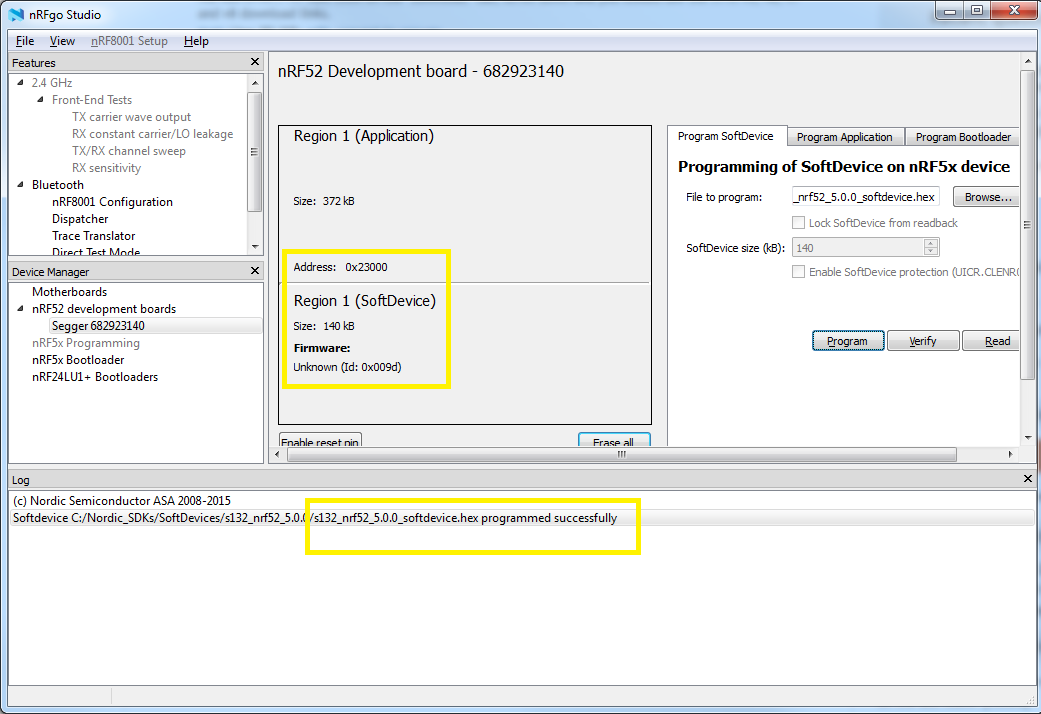Decrease SoftDevice size with down arrow
The image size is (1041, 714).
pos(931,252)
